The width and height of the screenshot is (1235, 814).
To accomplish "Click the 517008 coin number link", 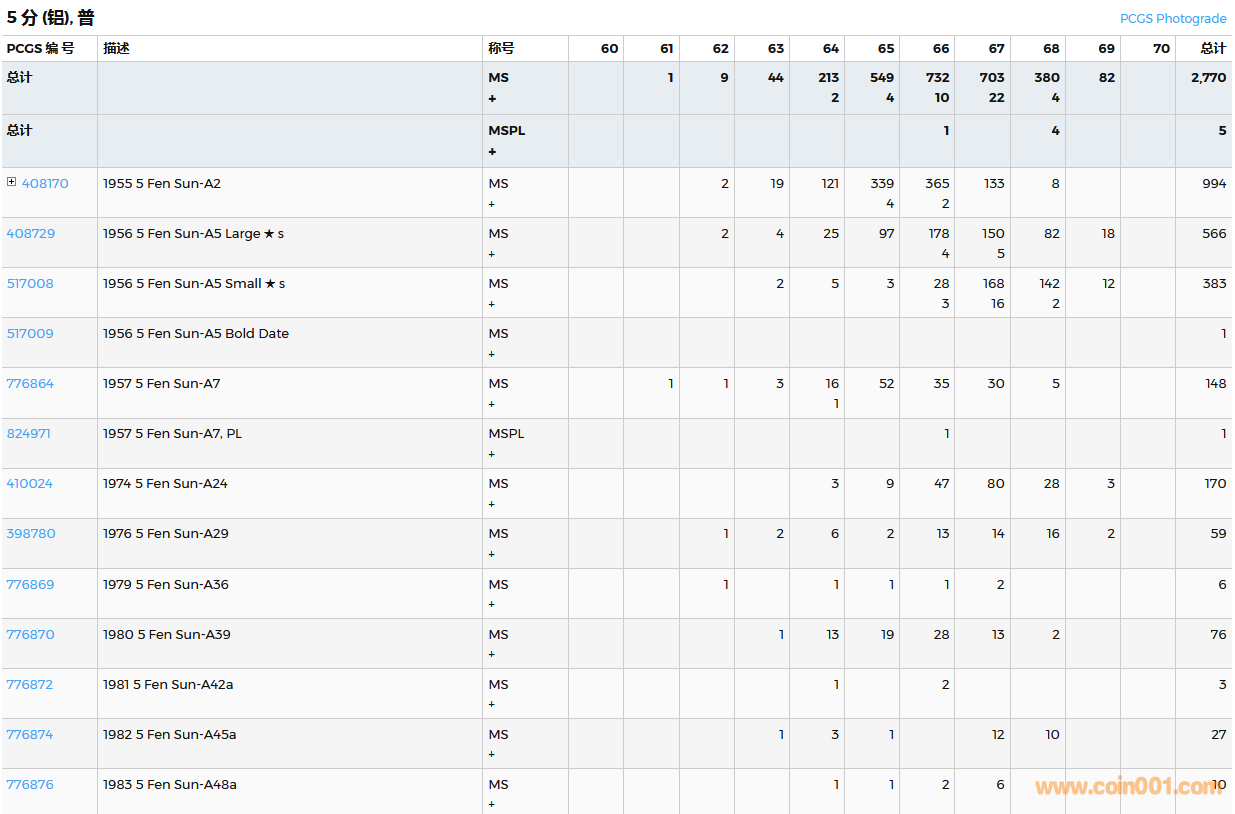I will tap(31, 283).
